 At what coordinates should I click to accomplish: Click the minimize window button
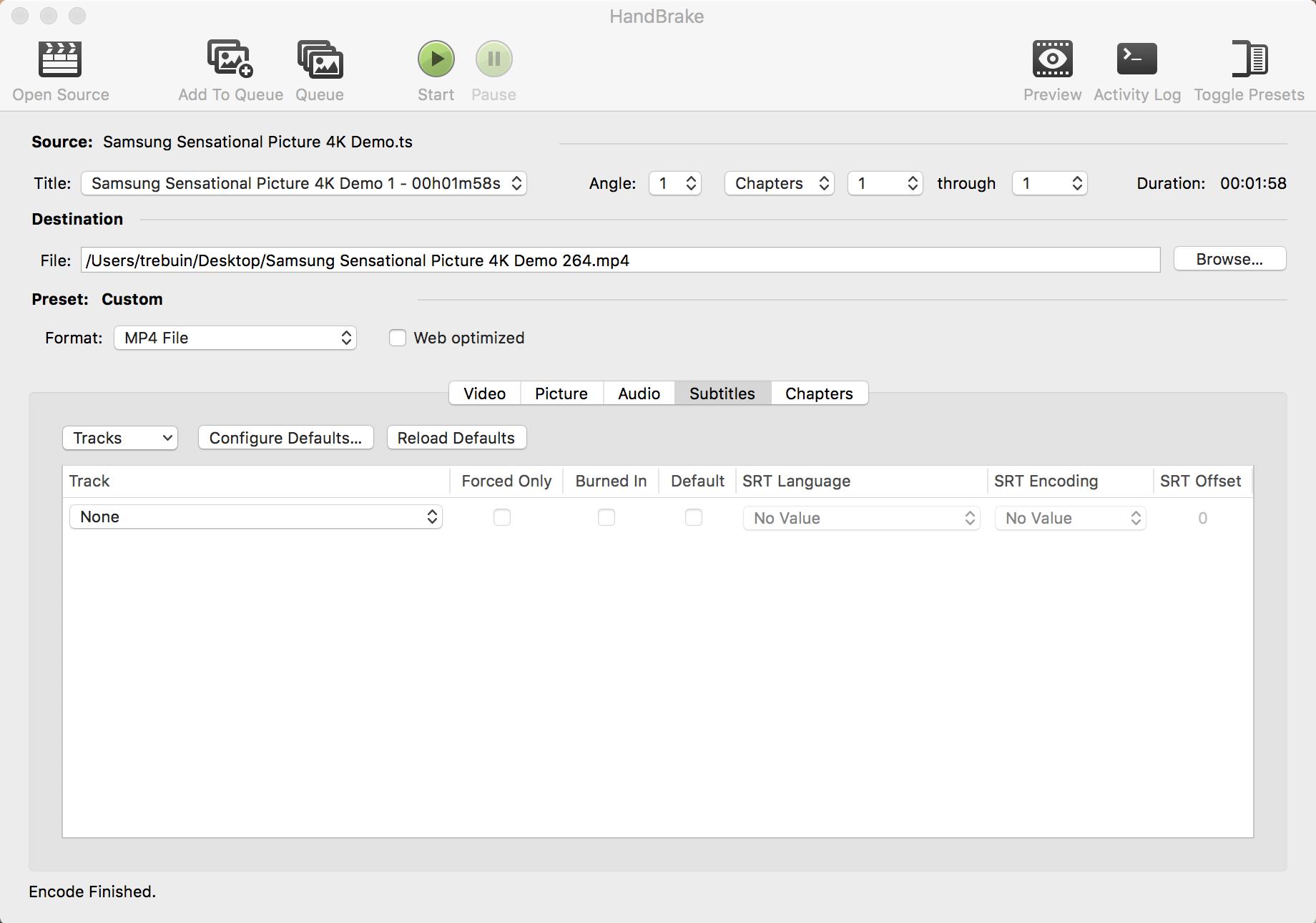49,16
